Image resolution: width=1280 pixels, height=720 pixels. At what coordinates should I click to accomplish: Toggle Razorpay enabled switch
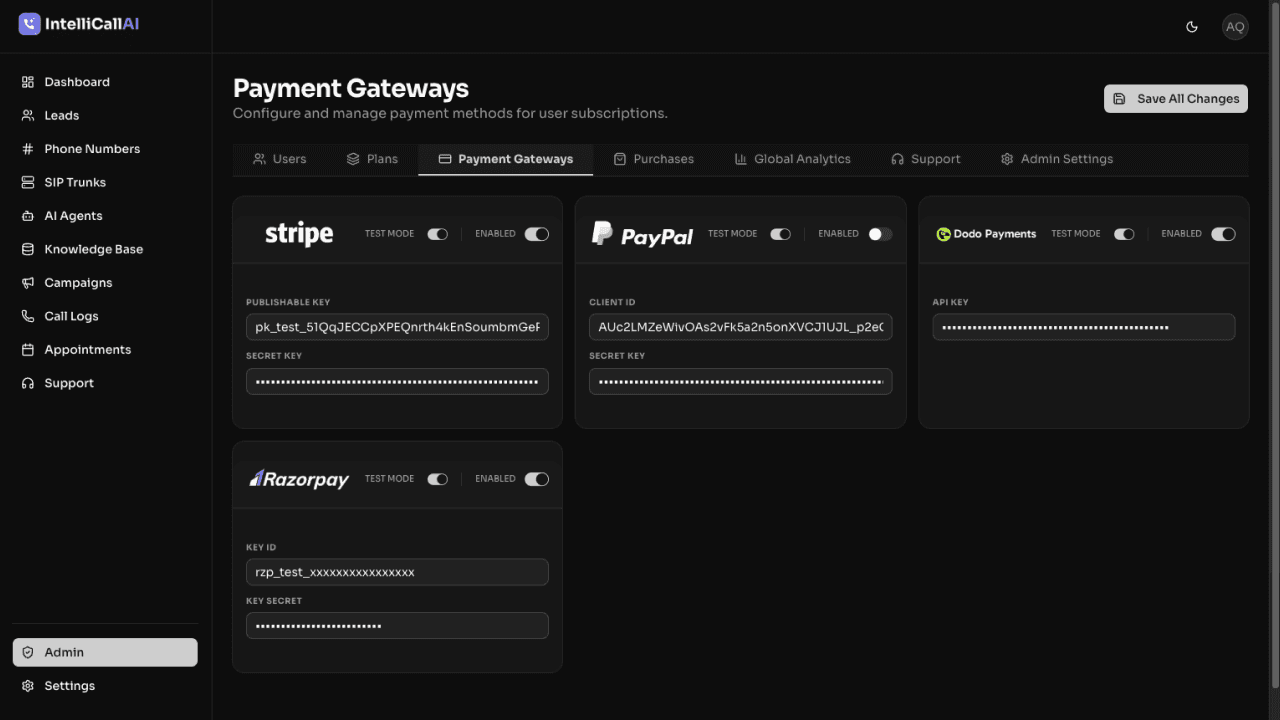(x=536, y=479)
